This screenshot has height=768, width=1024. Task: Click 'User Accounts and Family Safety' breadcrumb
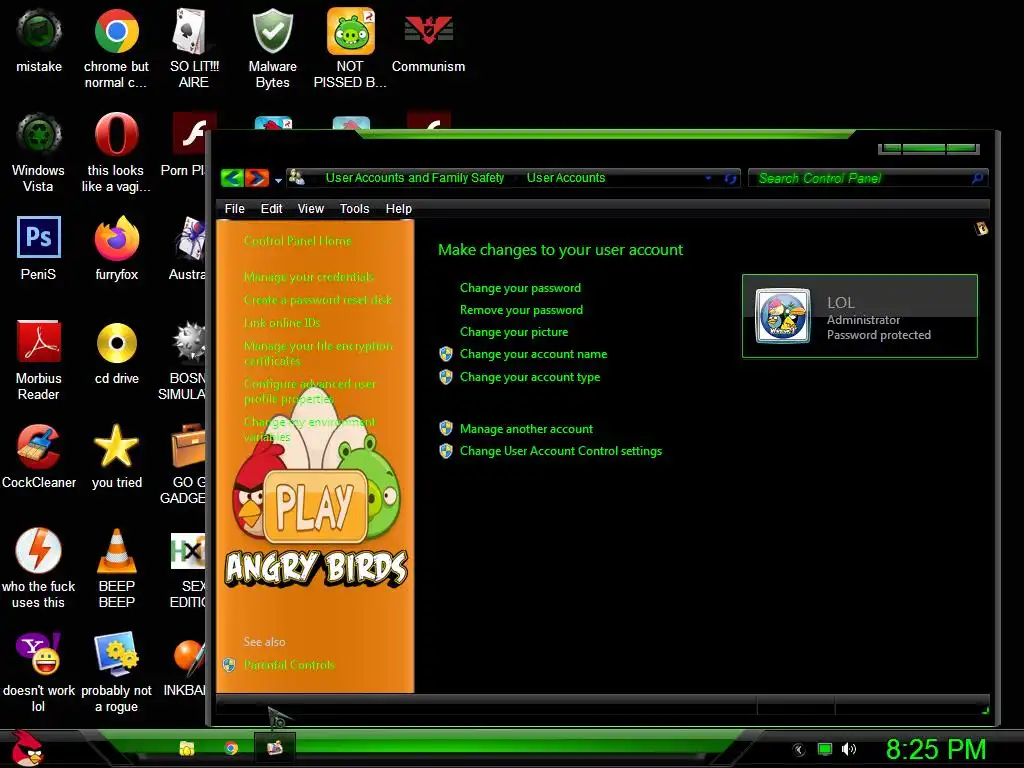(415, 178)
